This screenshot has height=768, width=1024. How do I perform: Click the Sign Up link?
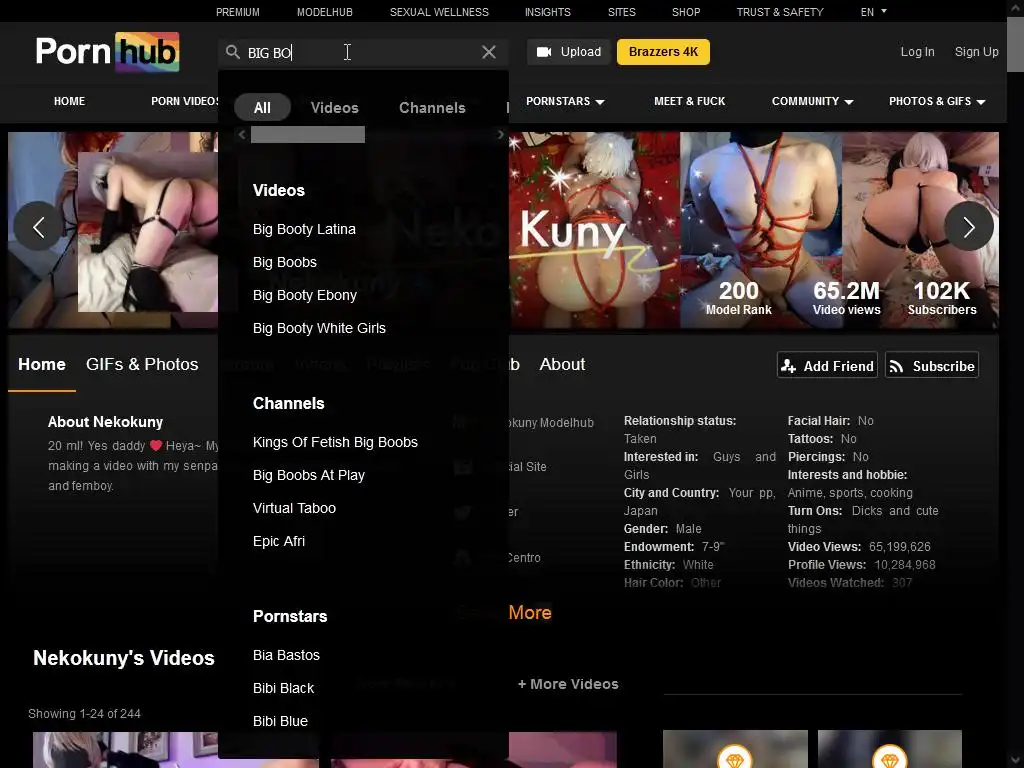976,52
